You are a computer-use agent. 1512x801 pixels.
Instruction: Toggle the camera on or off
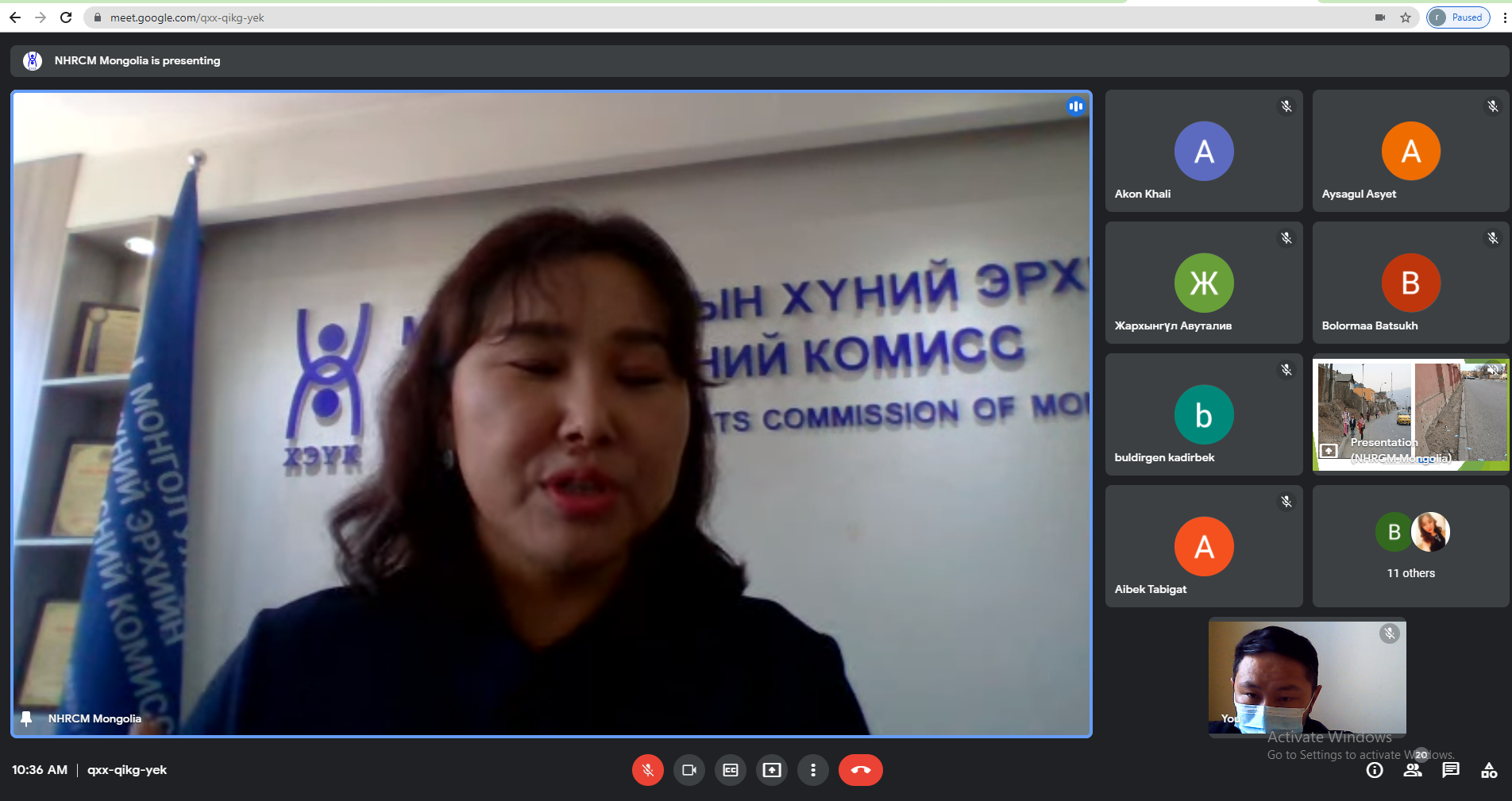tap(689, 770)
